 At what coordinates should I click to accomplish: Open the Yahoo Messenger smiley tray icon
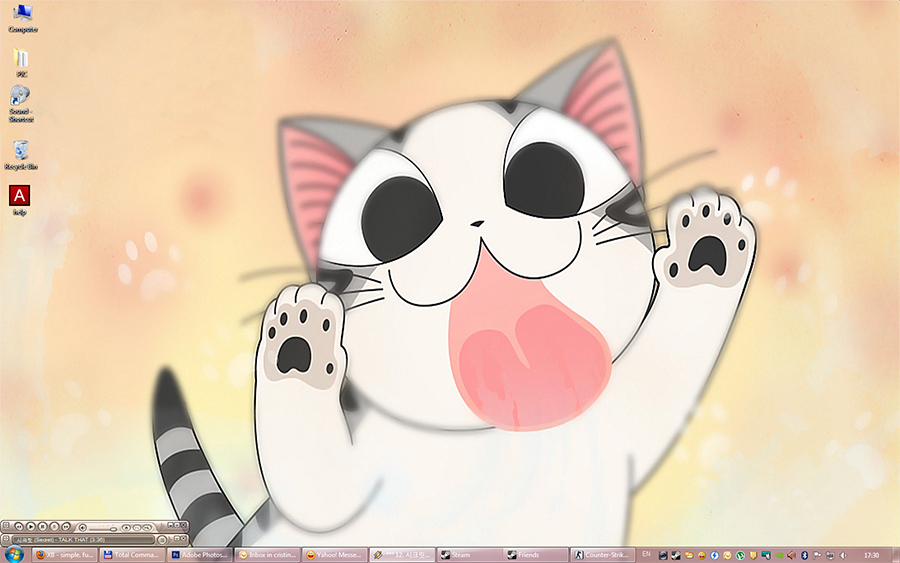pos(702,555)
